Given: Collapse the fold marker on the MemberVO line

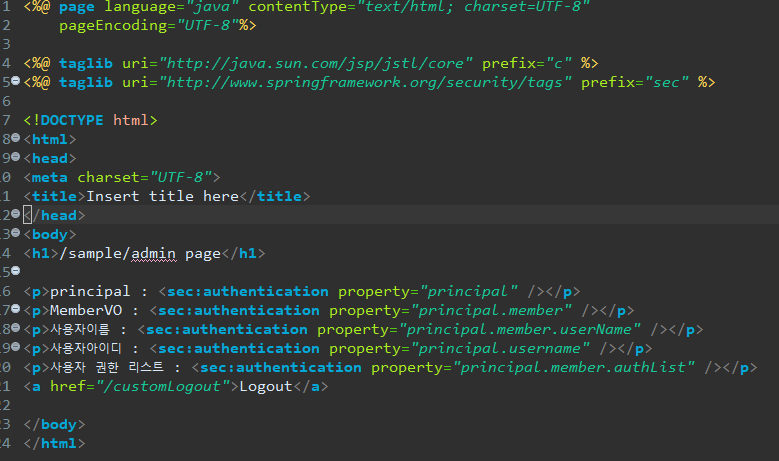Looking at the screenshot, I should pos(15,308).
